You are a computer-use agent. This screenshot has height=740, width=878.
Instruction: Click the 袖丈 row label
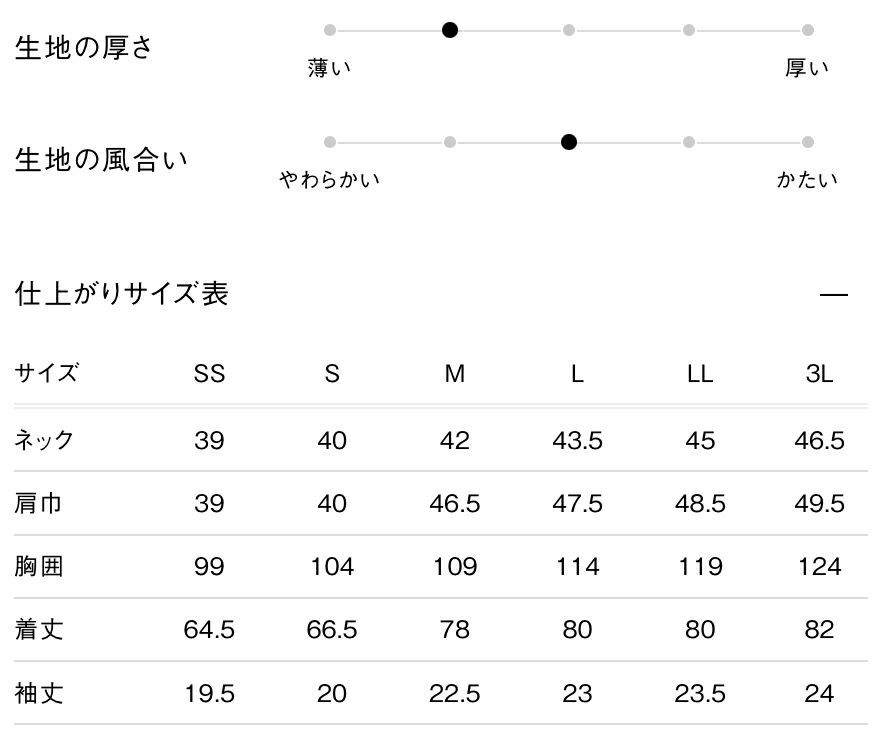pos(39,693)
